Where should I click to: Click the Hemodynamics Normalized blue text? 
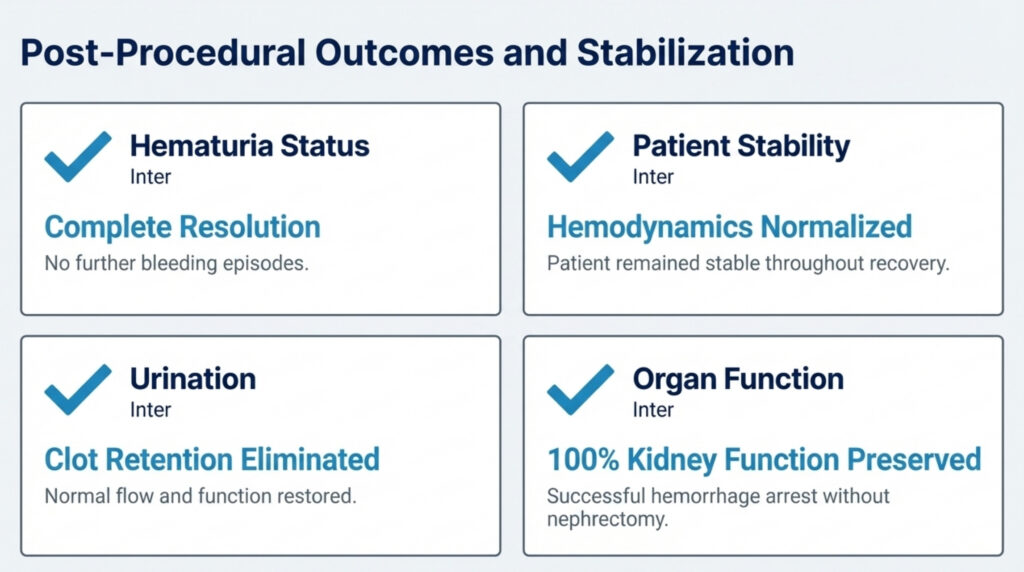729,226
